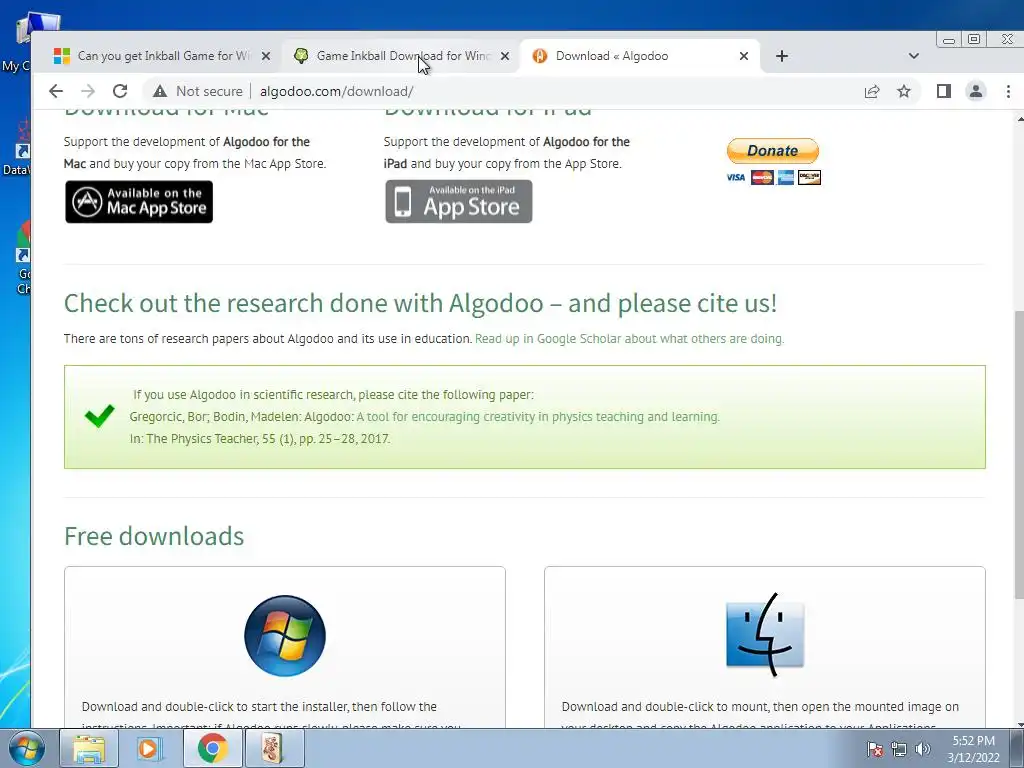Close the Game Inkball Download tab

[505, 56]
